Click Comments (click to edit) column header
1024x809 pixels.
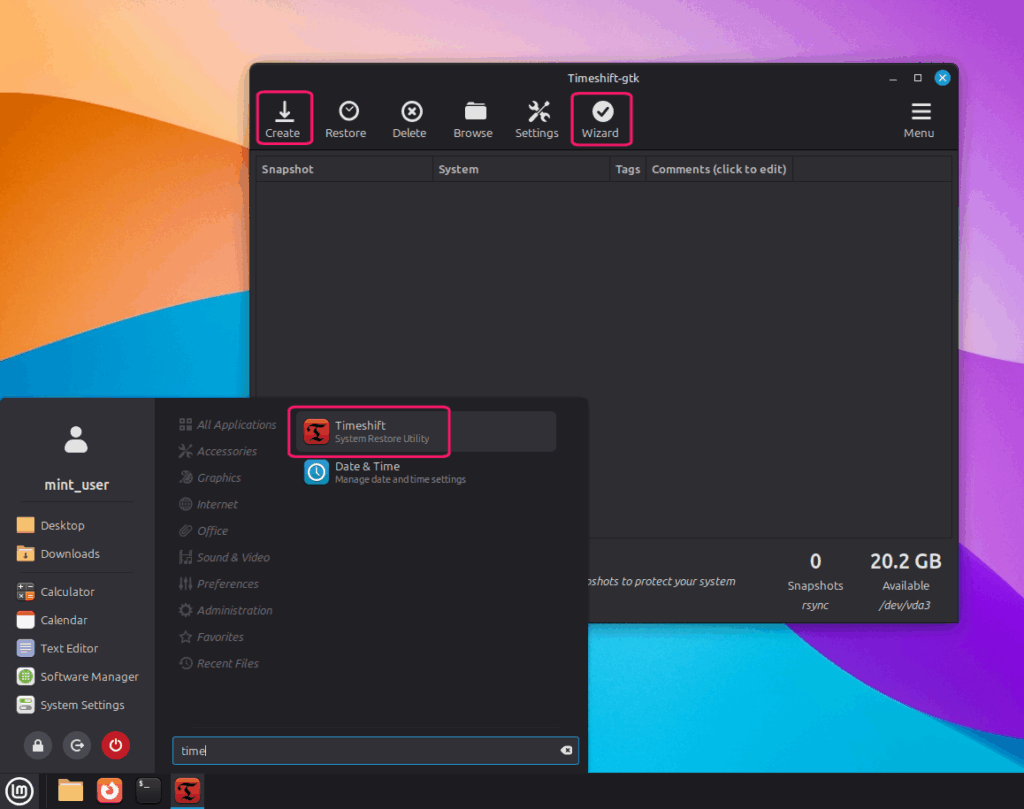719,169
